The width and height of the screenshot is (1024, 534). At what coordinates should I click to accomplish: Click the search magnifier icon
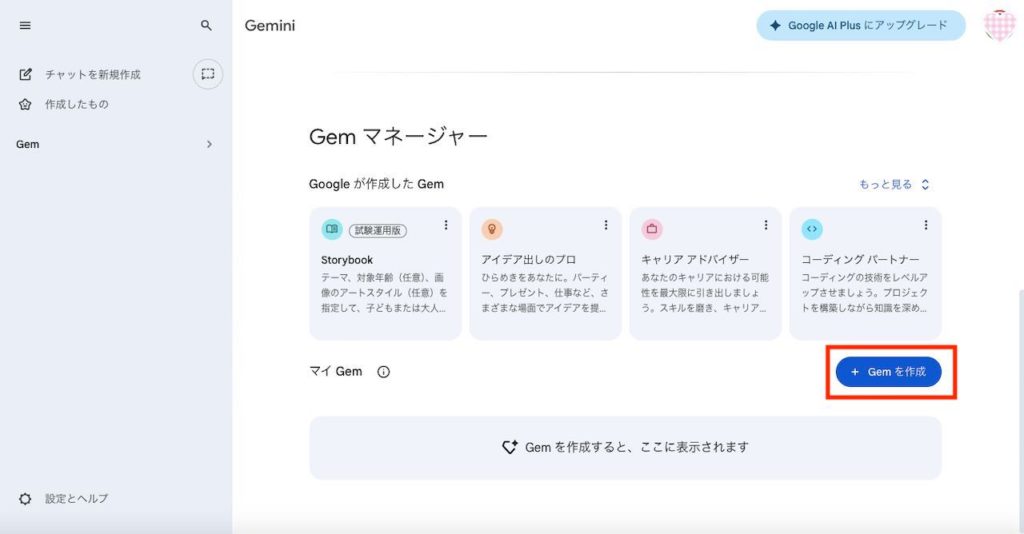click(206, 26)
